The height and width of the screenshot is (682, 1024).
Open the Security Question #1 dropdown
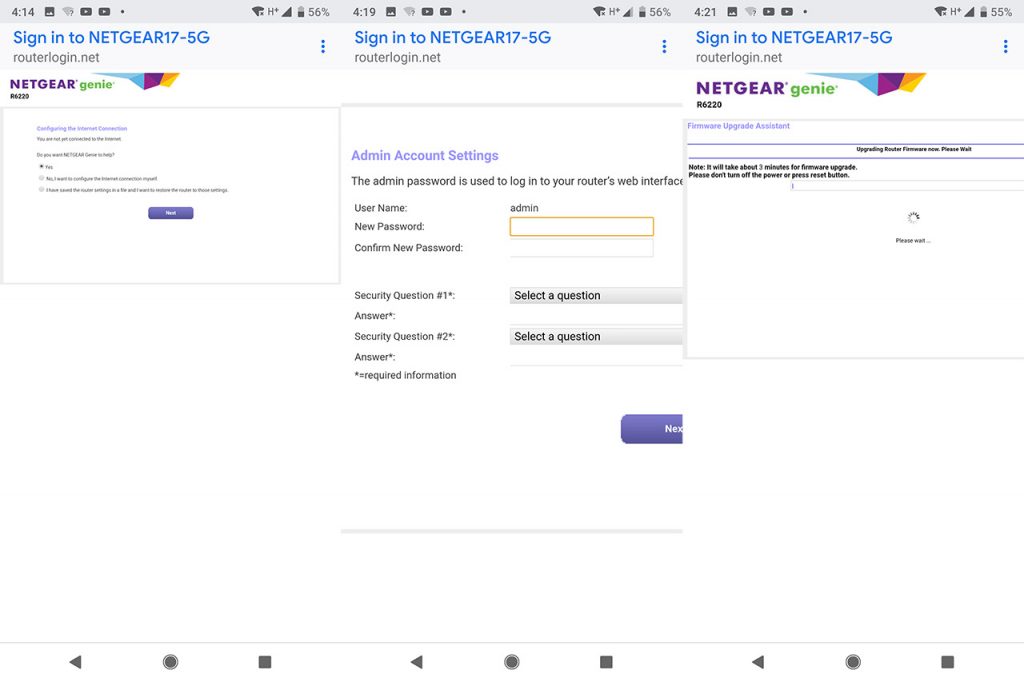[596, 295]
